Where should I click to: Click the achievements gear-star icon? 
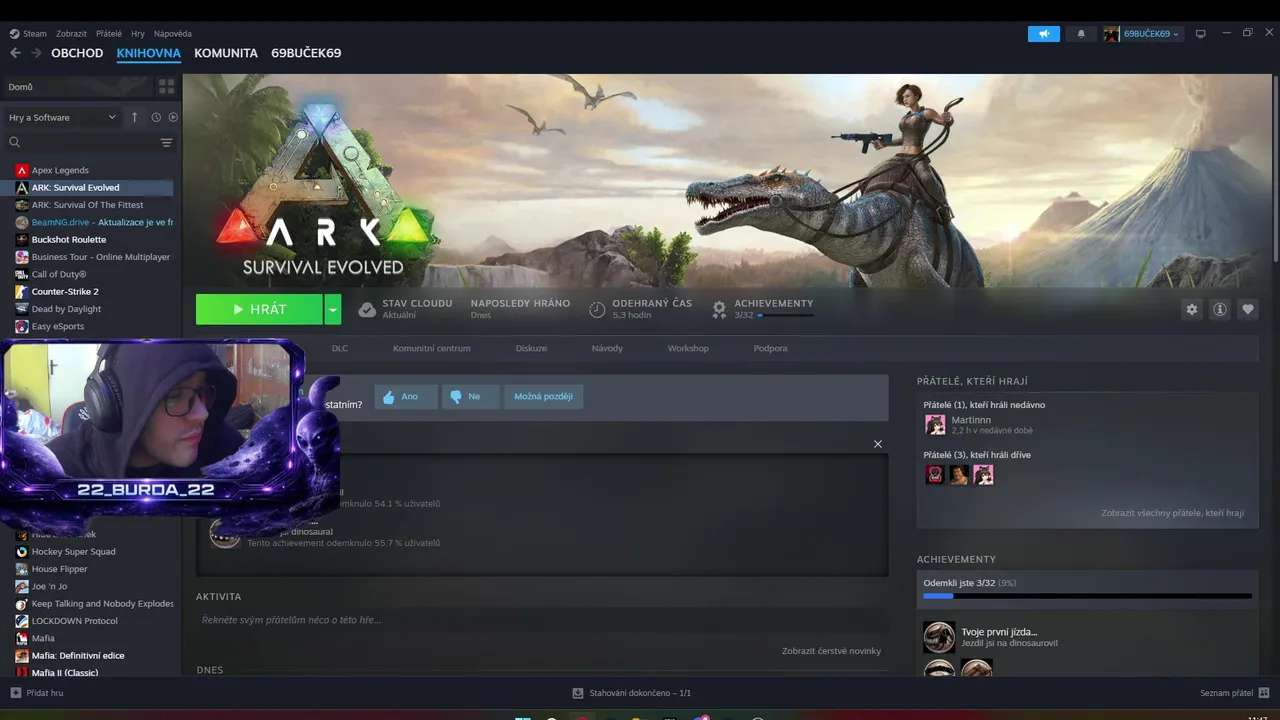pyautogui.click(x=719, y=309)
